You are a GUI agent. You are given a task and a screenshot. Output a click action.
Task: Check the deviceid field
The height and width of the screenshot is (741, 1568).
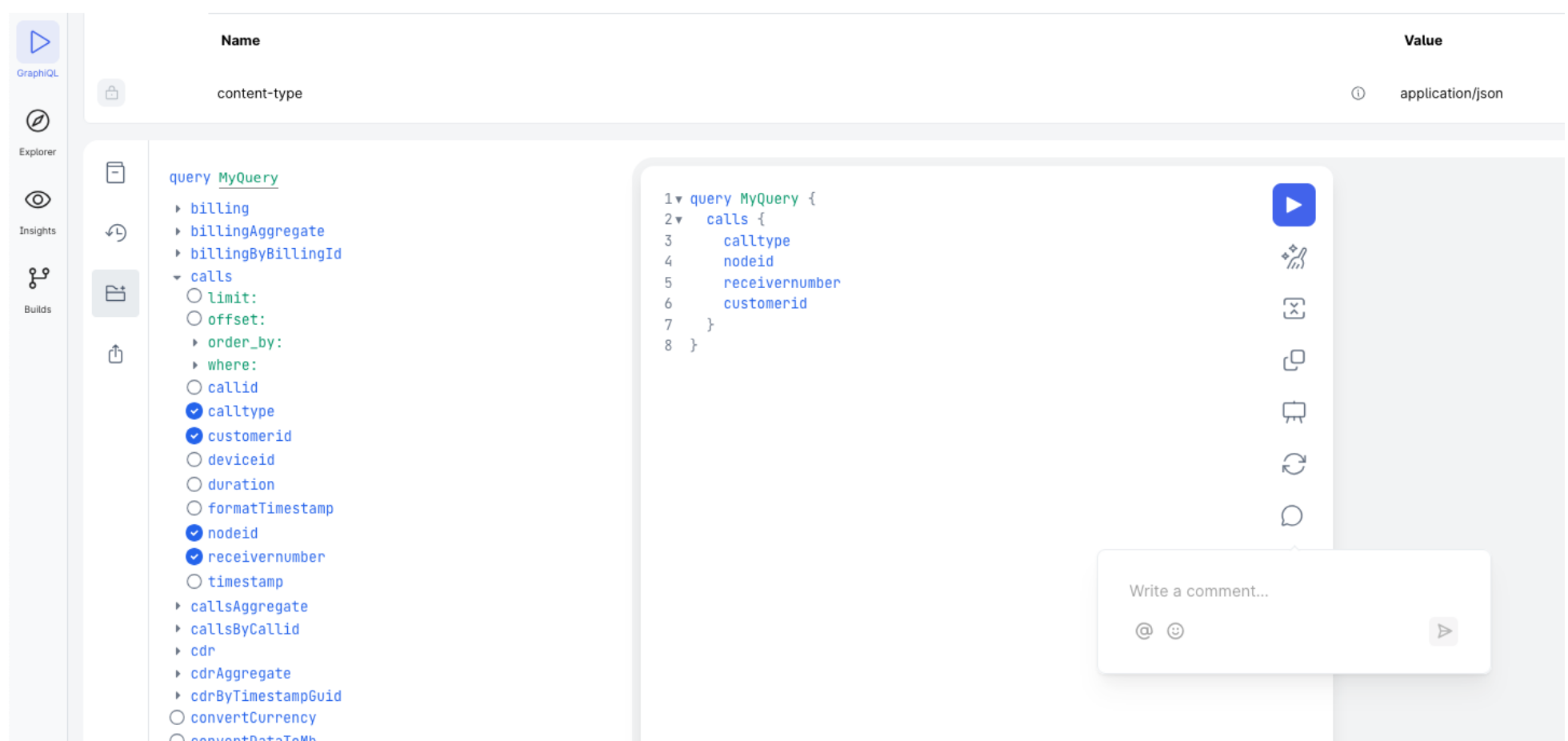click(194, 460)
